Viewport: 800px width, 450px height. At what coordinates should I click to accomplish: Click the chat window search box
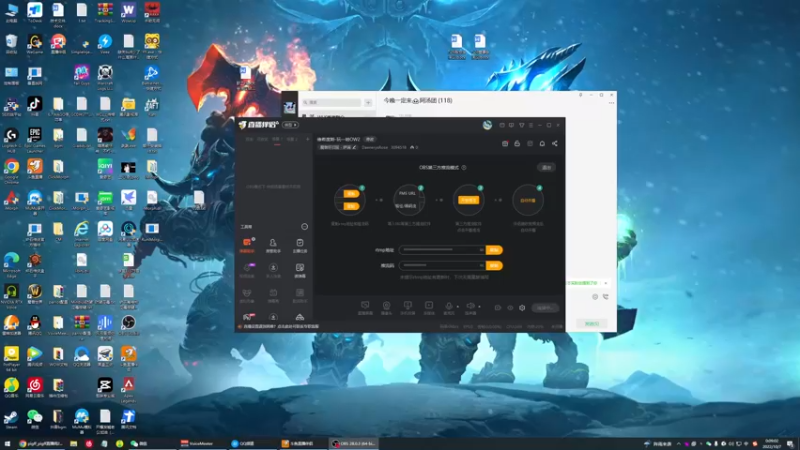coord(332,103)
